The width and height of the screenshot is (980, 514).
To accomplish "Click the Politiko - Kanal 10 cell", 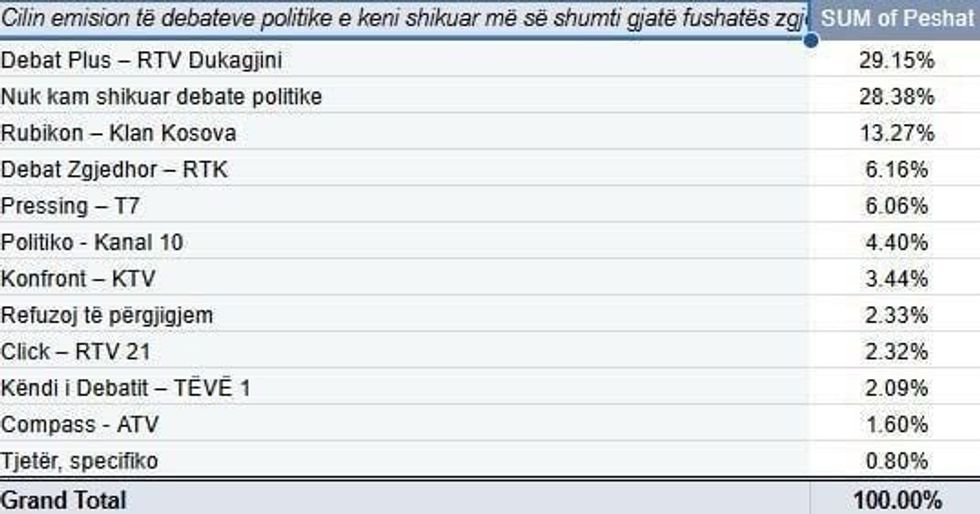I will (93, 242).
